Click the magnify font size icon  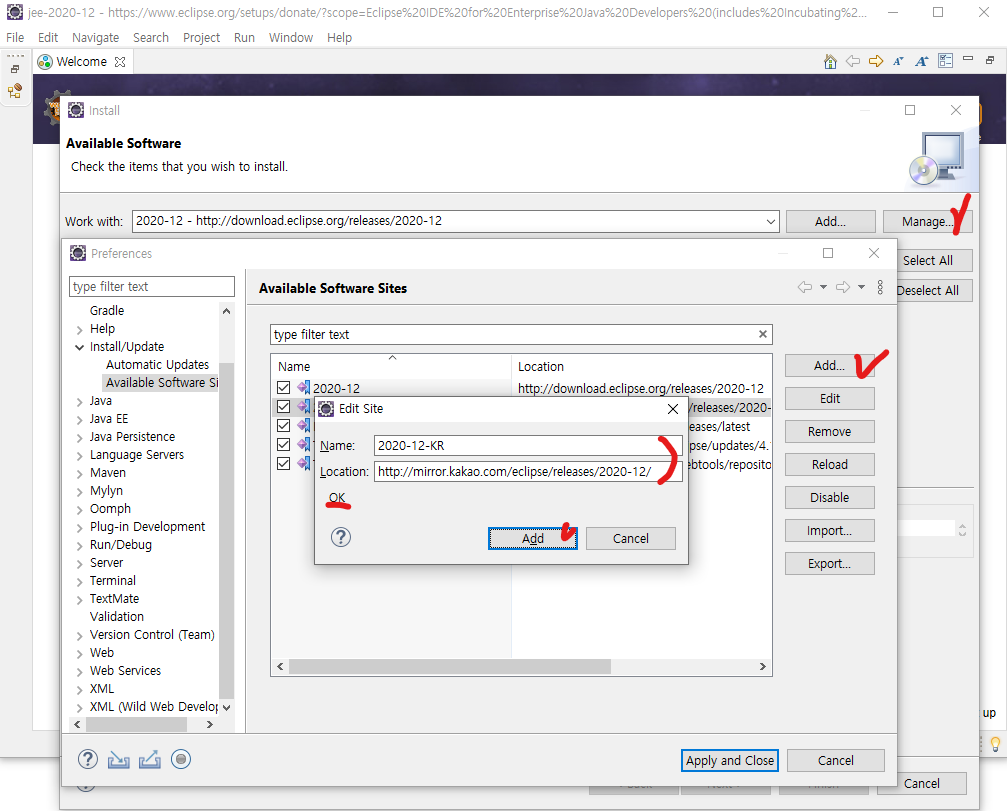click(922, 62)
